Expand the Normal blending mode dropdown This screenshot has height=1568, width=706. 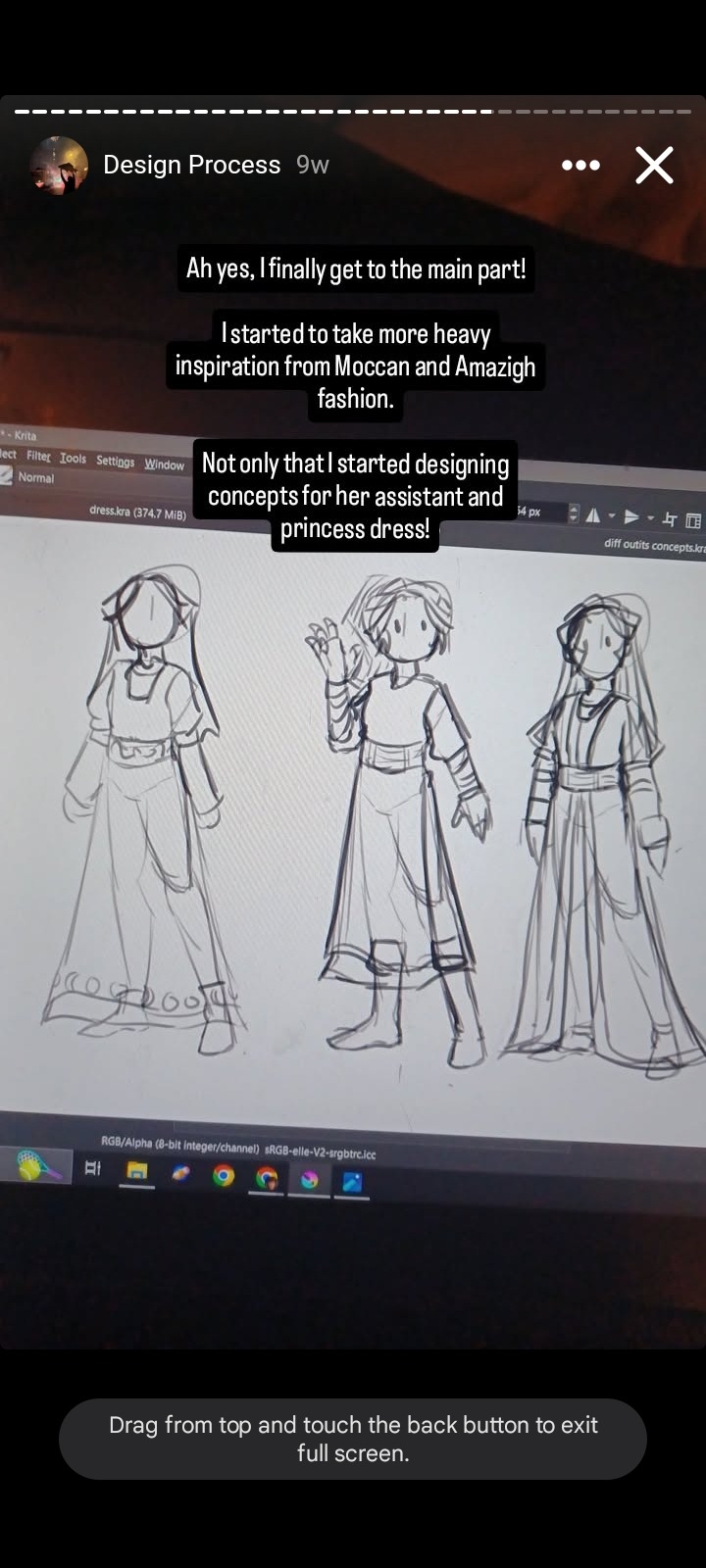pyautogui.click(x=35, y=477)
